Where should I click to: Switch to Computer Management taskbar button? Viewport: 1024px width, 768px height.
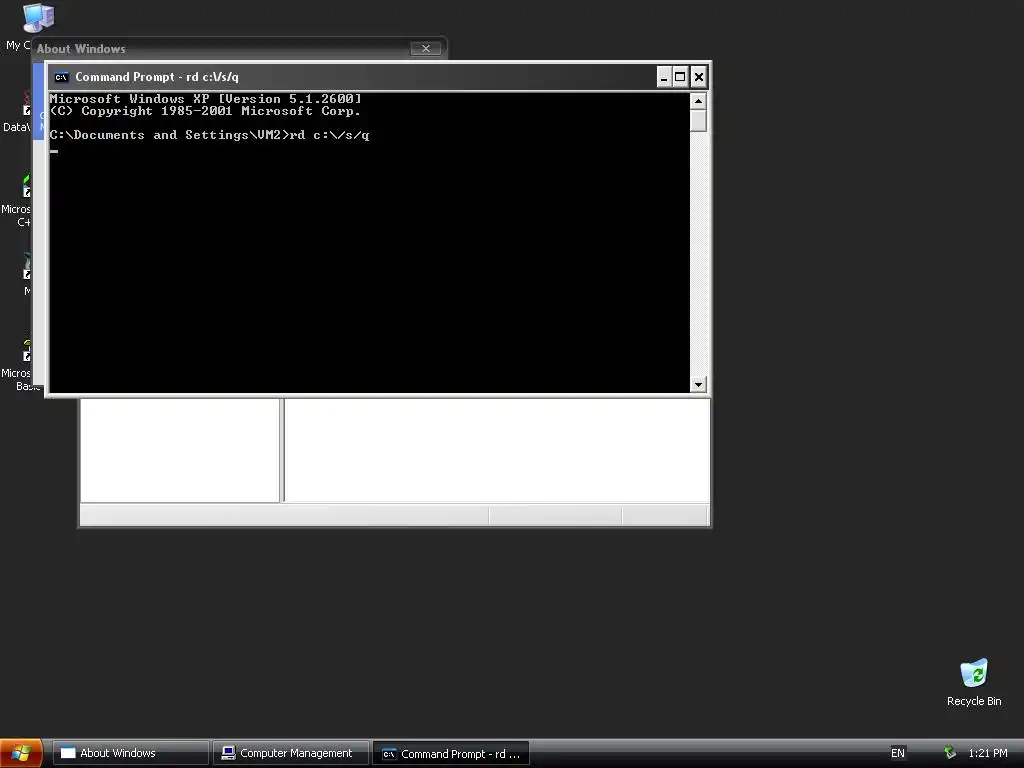point(291,753)
